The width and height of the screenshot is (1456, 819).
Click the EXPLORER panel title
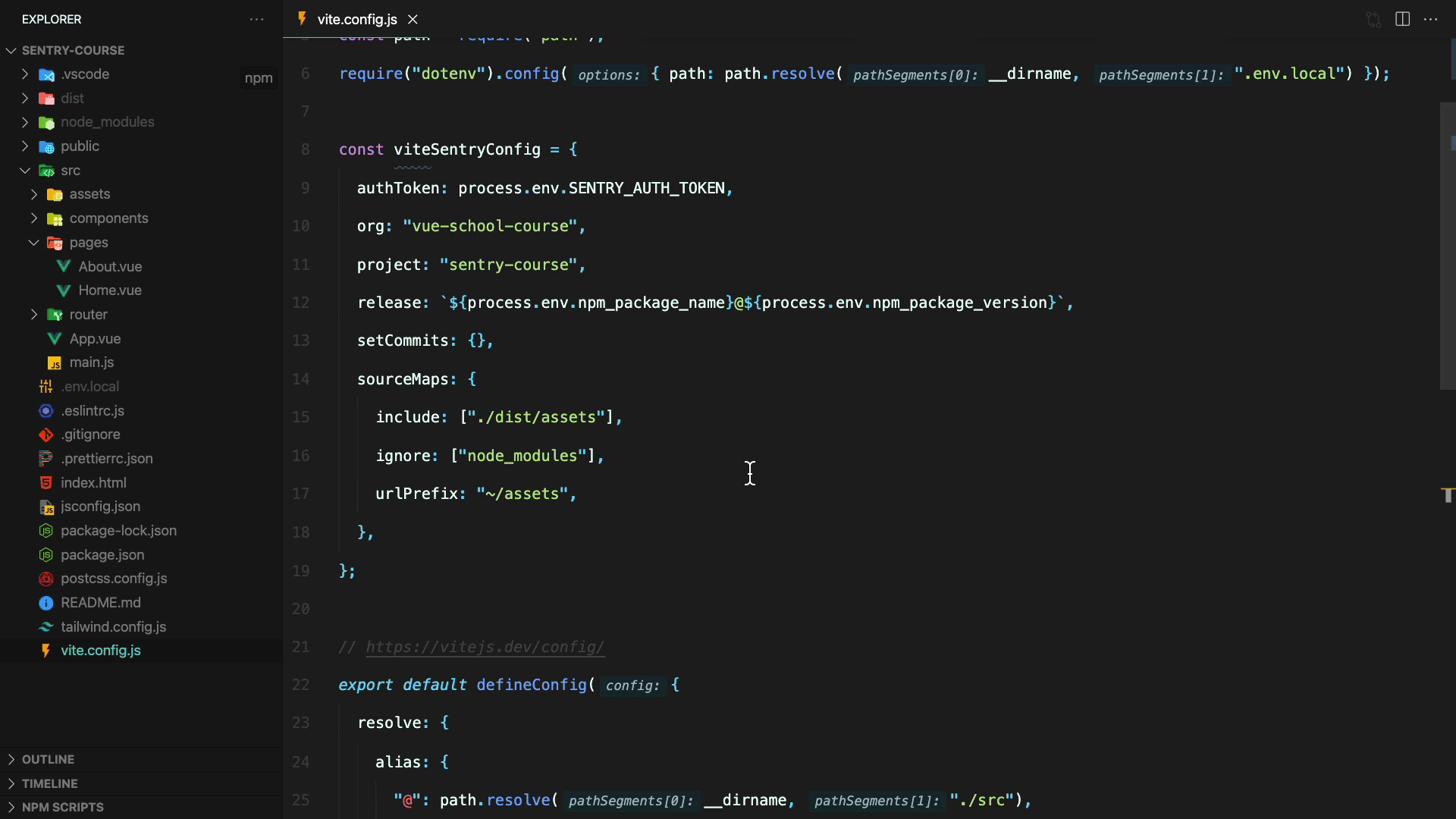(x=52, y=19)
